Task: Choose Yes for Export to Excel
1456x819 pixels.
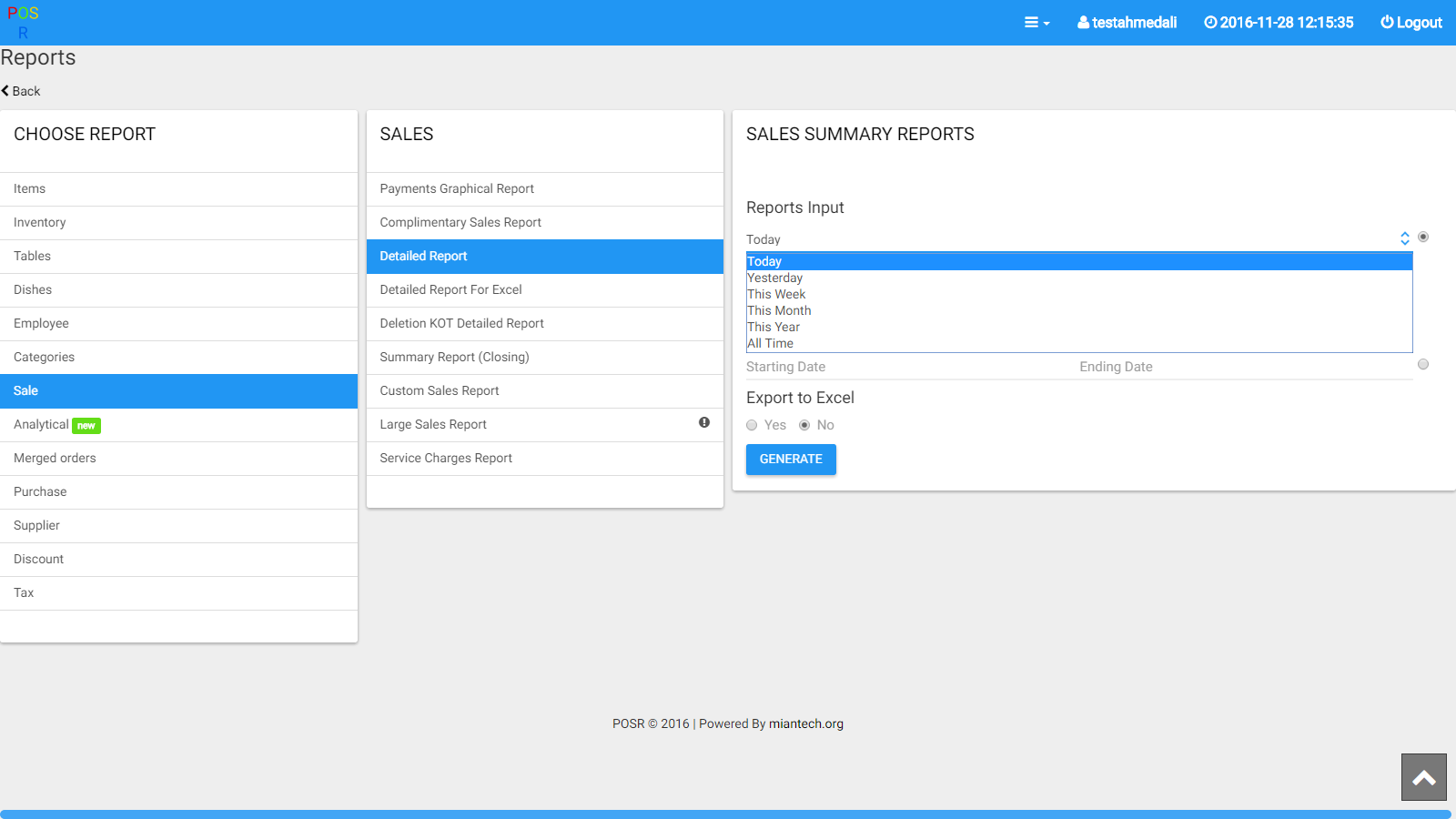Action: (752, 425)
